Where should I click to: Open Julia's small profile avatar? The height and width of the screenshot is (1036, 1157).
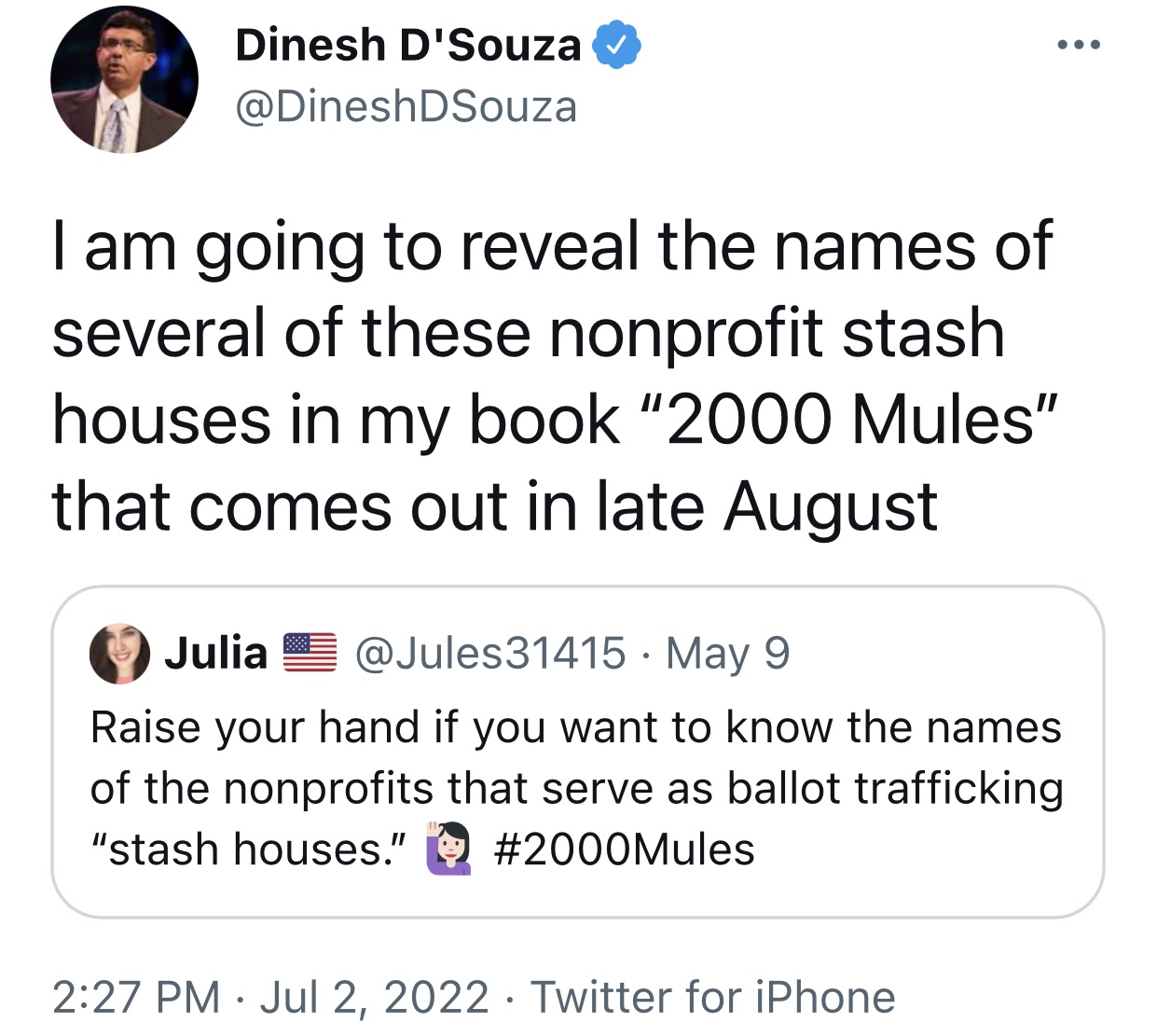[119, 654]
